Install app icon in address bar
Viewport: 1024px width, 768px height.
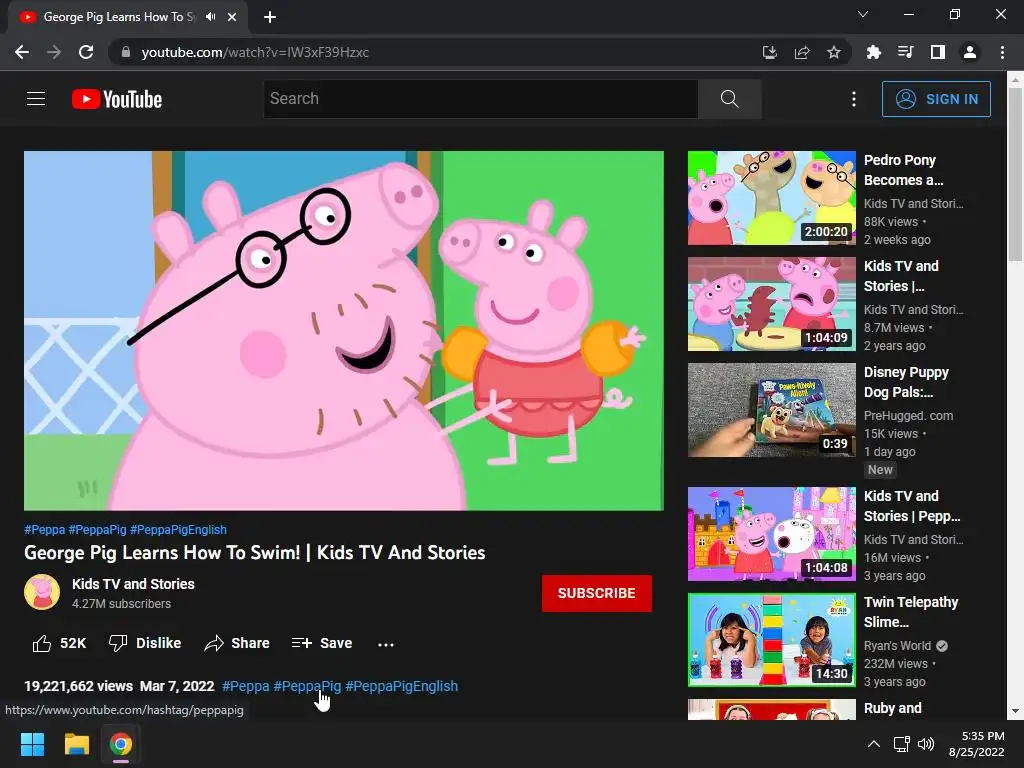[770, 52]
